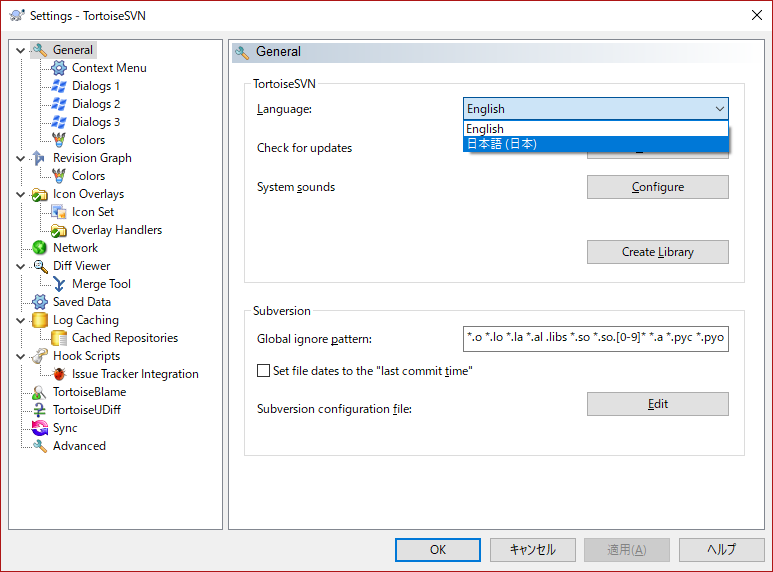Image resolution: width=773 pixels, height=572 pixels.
Task: Click the Network globe icon
Action: [x=39, y=248]
